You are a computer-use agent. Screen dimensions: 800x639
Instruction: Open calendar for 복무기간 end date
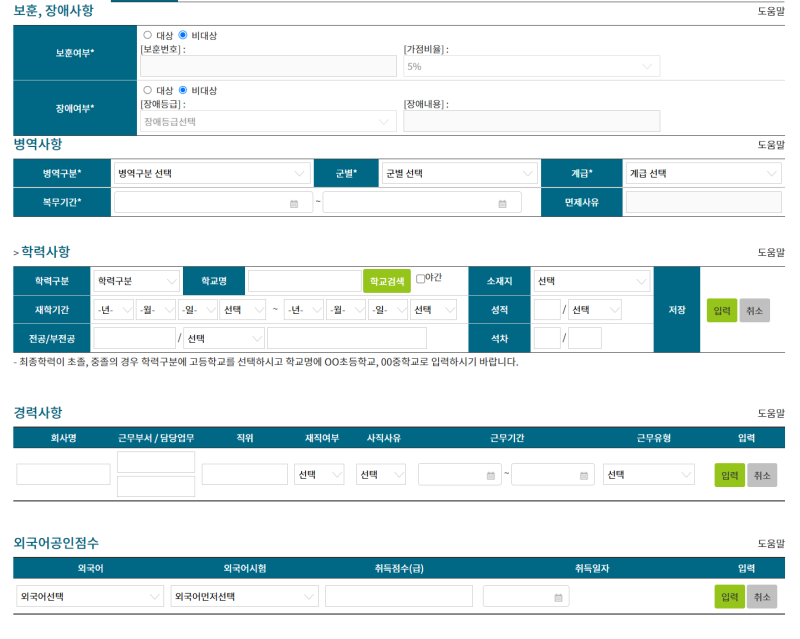(x=502, y=203)
